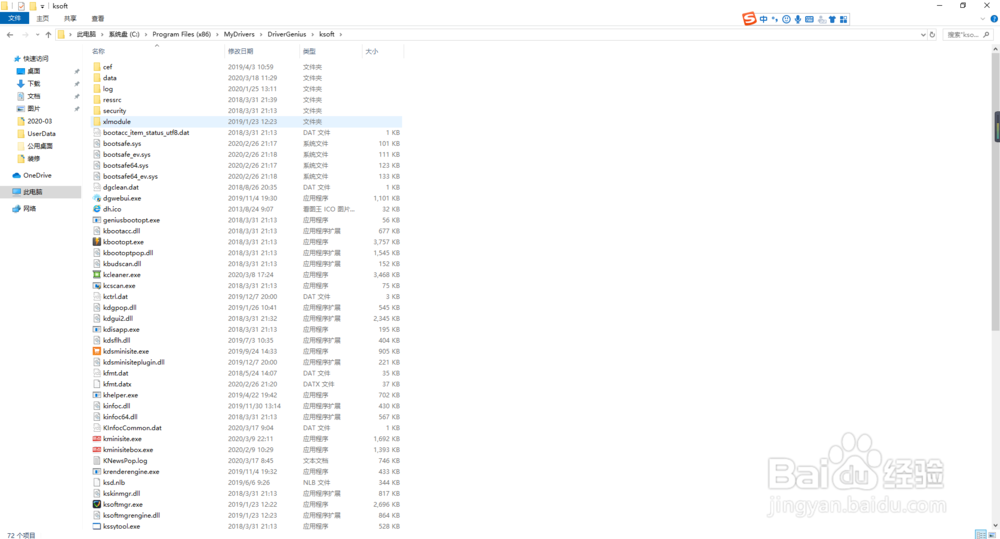Switch to large icons view in status bar
The image size is (1000, 539).
tap(992, 535)
